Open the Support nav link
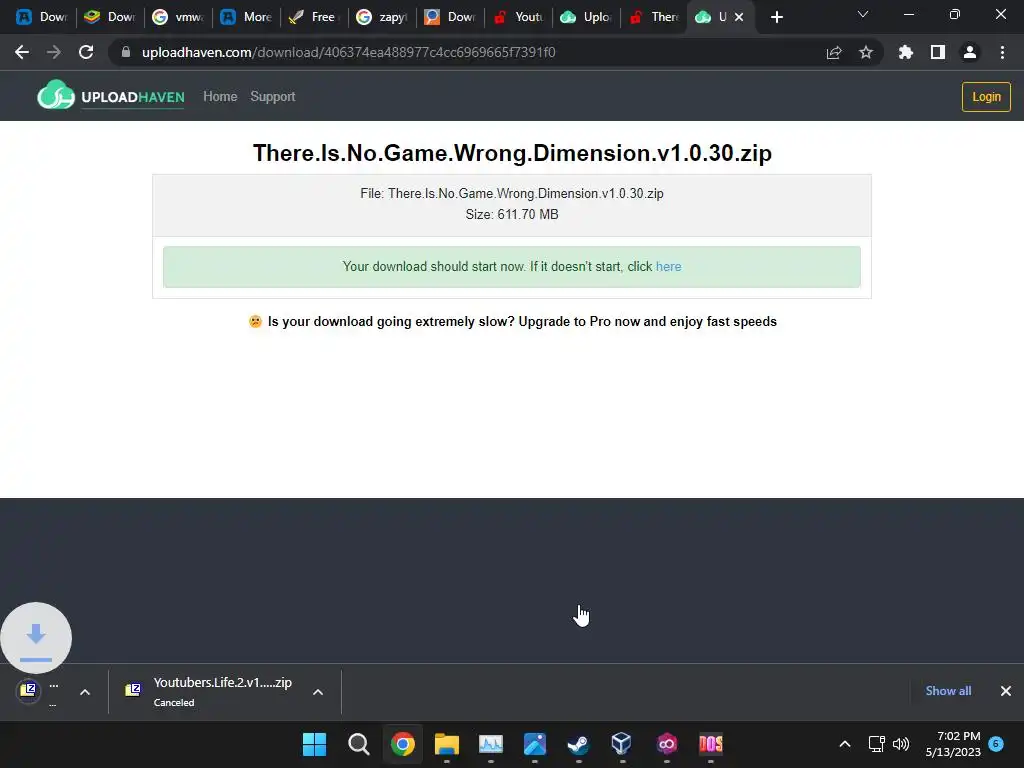 coord(273,97)
